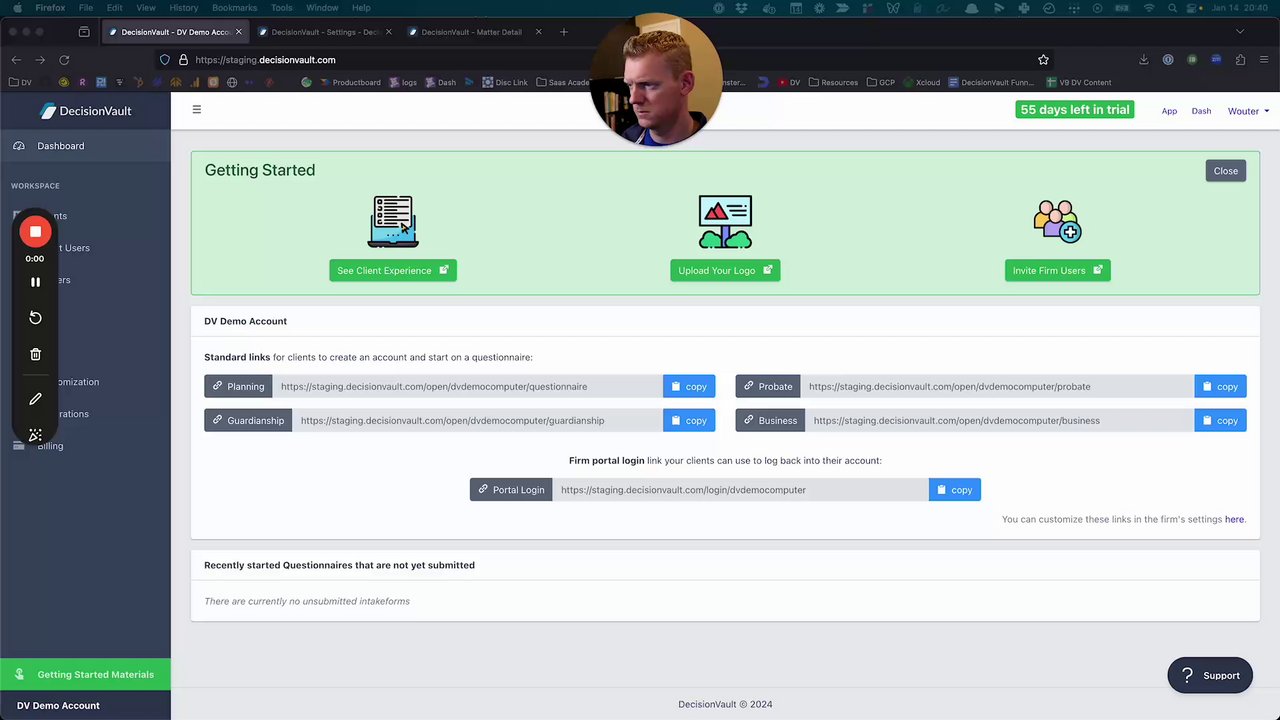Delete the recording with the trash icon
The image size is (1280, 720).
point(35,354)
